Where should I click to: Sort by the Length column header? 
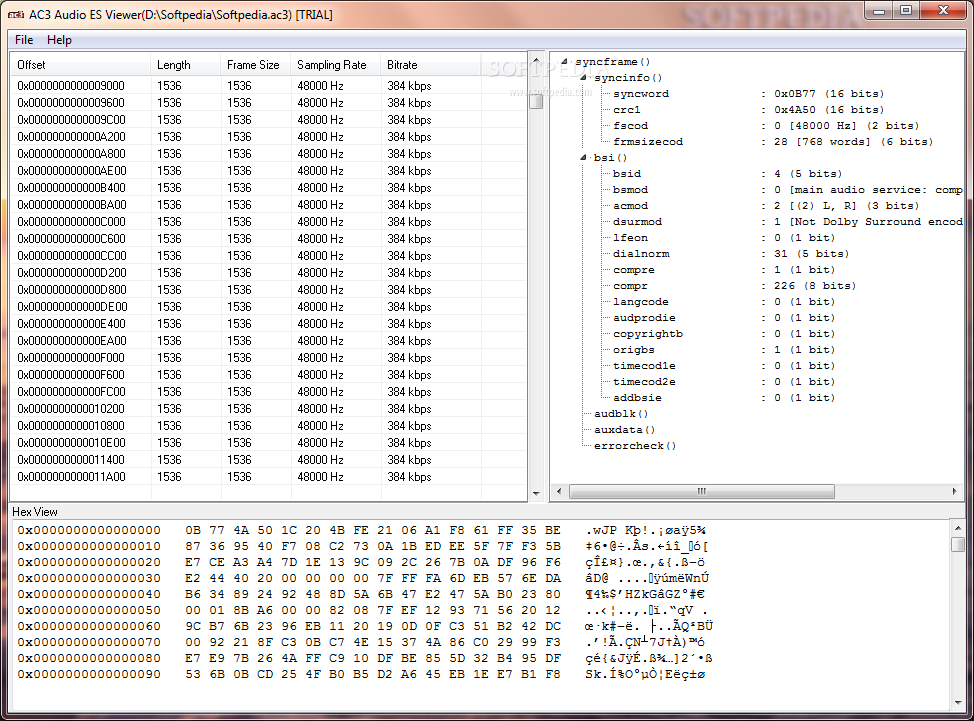click(x=185, y=65)
